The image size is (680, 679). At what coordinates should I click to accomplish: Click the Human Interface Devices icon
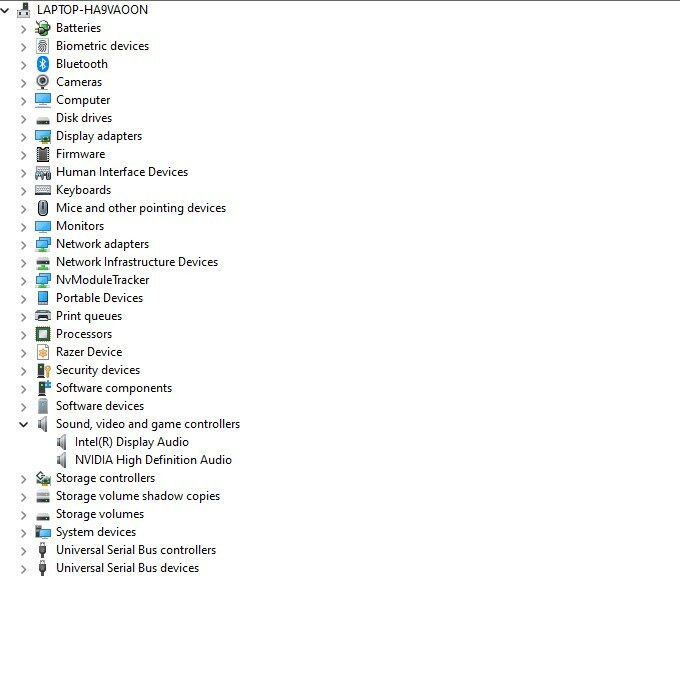(x=42, y=173)
